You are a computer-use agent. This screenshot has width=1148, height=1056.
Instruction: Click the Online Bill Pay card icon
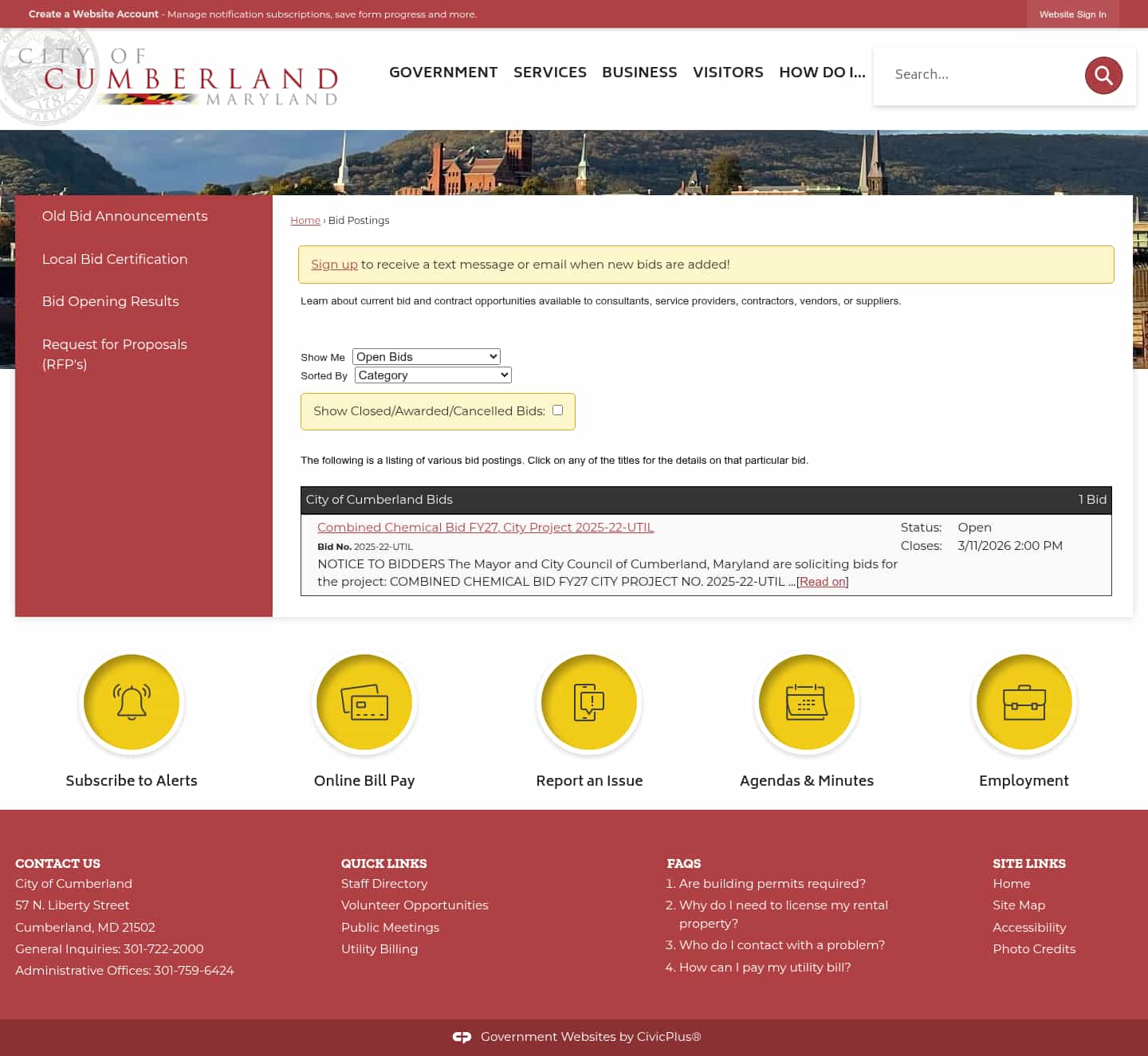(364, 702)
